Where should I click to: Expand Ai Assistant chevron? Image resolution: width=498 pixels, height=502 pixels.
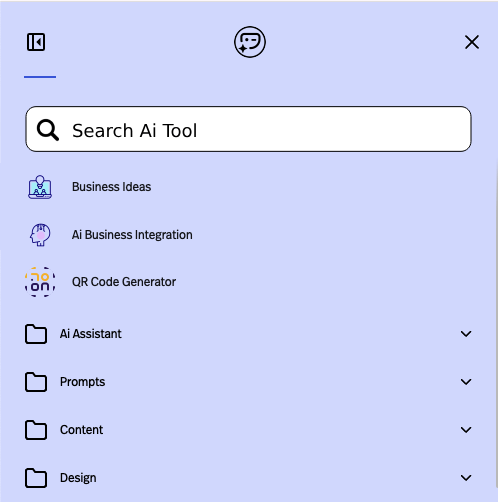pyautogui.click(x=466, y=334)
